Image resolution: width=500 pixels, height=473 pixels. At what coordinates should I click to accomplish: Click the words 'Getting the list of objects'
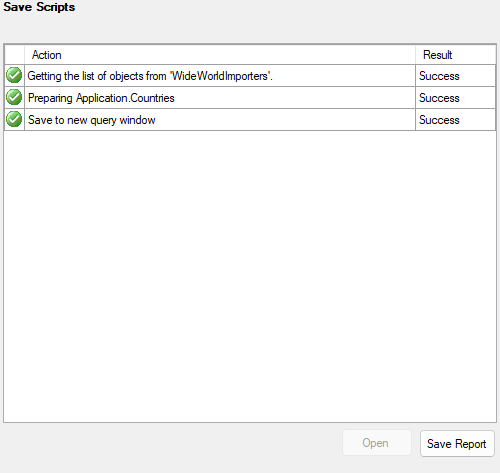click(86, 76)
